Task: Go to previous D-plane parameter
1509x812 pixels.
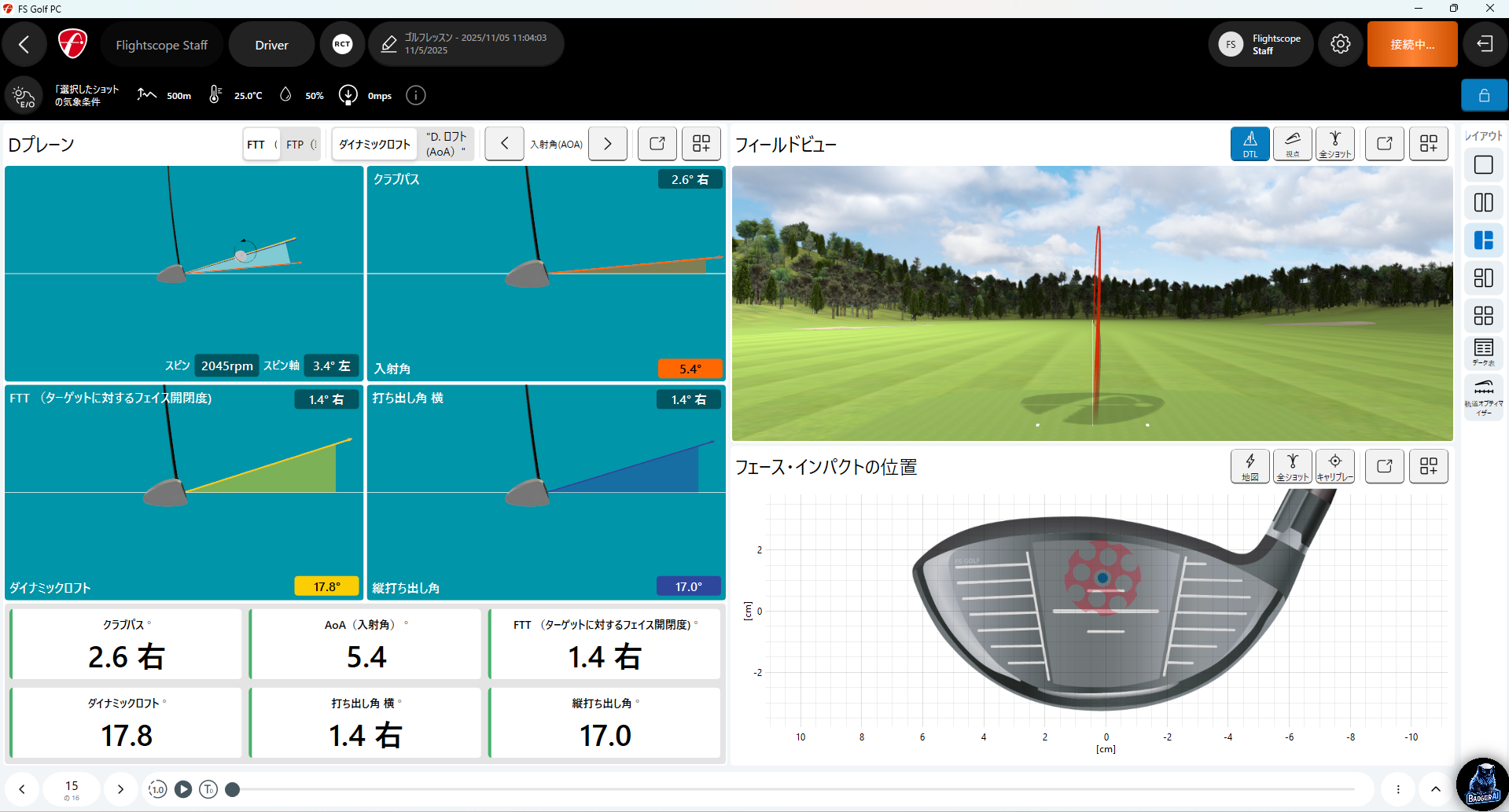Action: point(505,144)
